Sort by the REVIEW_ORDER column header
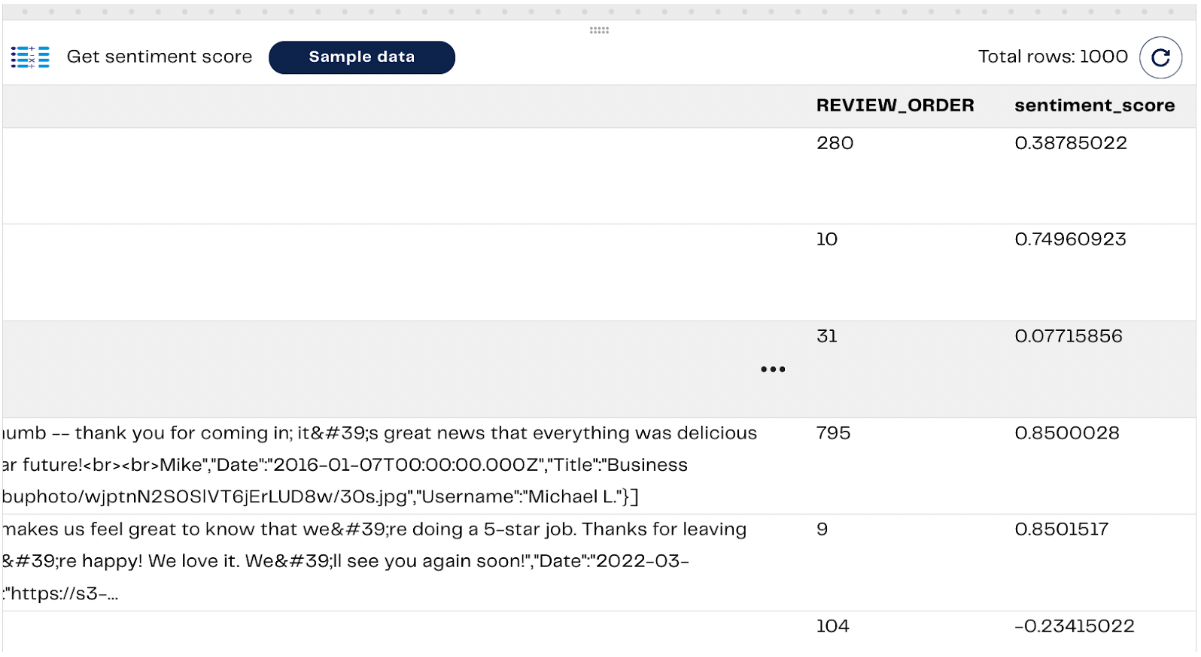 click(x=895, y=105)
